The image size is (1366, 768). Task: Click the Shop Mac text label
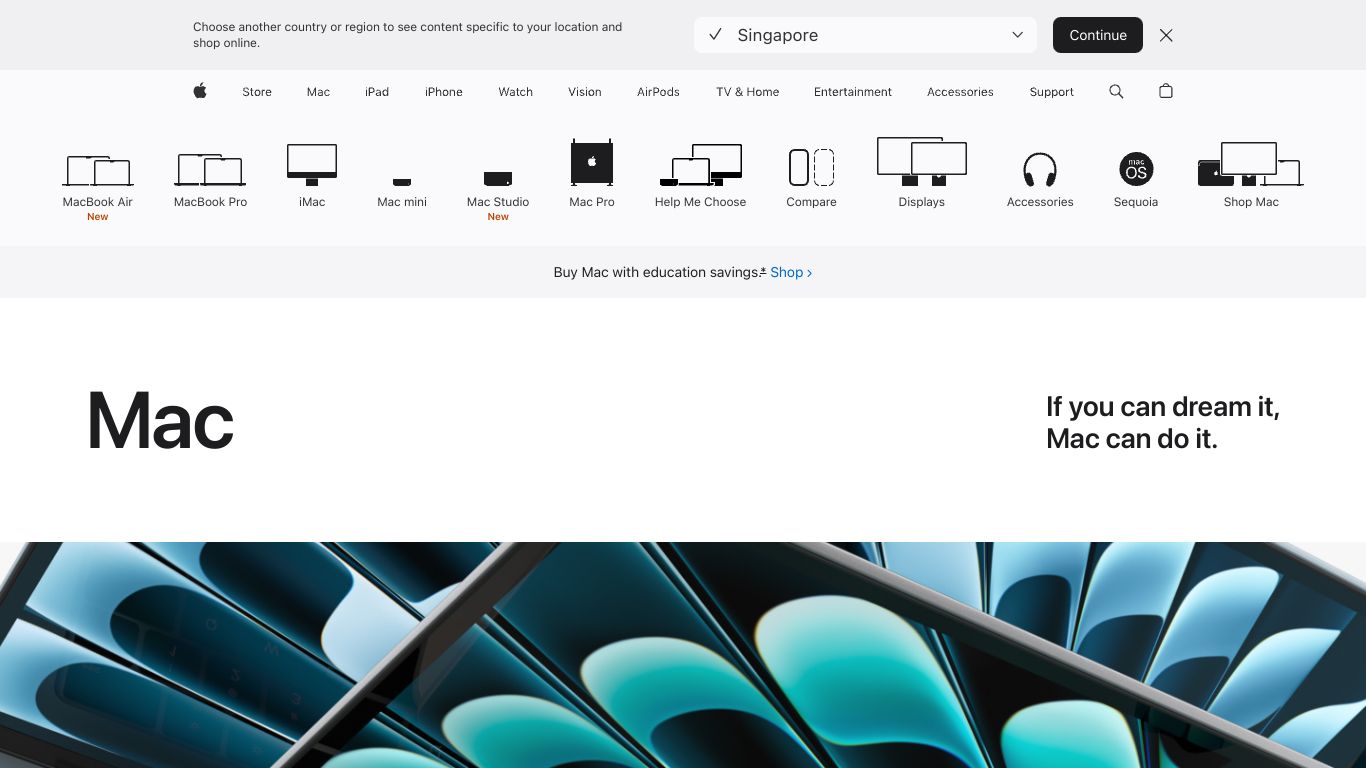pyautogui.click(x=1251, y=202)
